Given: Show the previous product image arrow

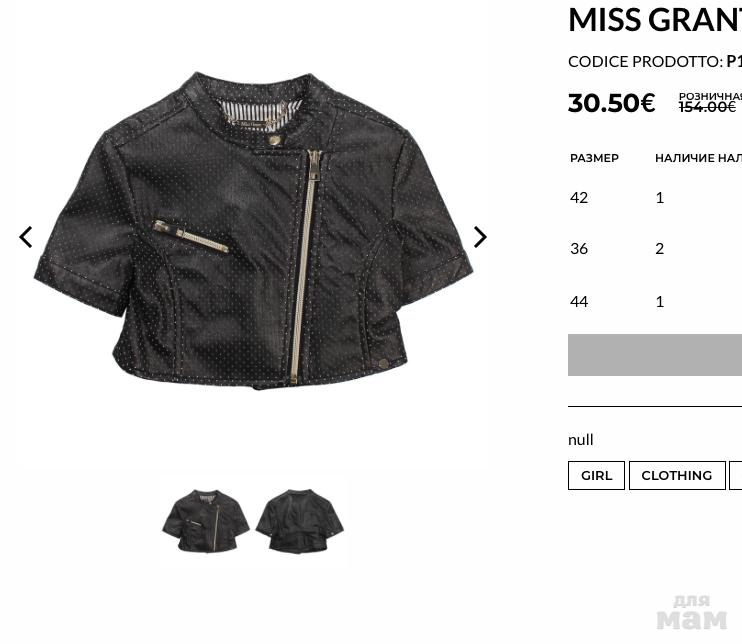Looking at the screenshot, I should pos(26,237).
